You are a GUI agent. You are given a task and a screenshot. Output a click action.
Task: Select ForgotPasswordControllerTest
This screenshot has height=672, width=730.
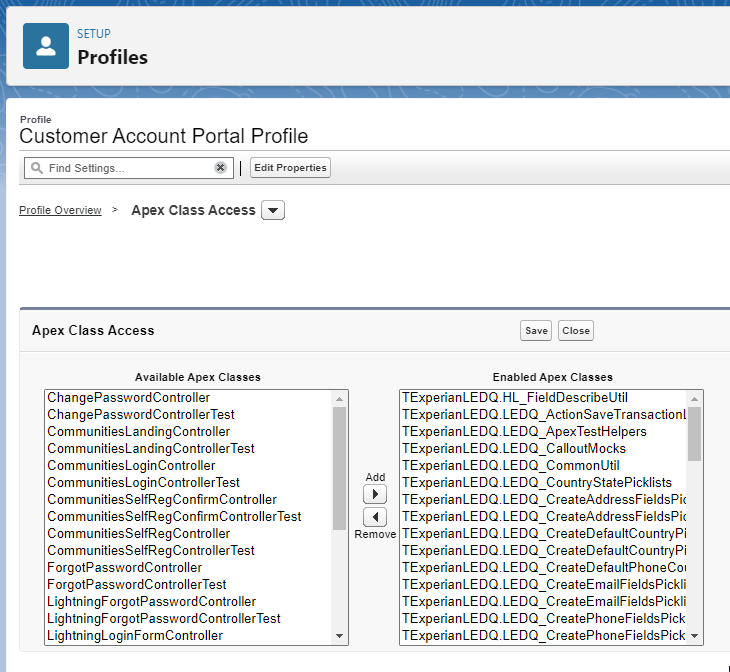189,584
